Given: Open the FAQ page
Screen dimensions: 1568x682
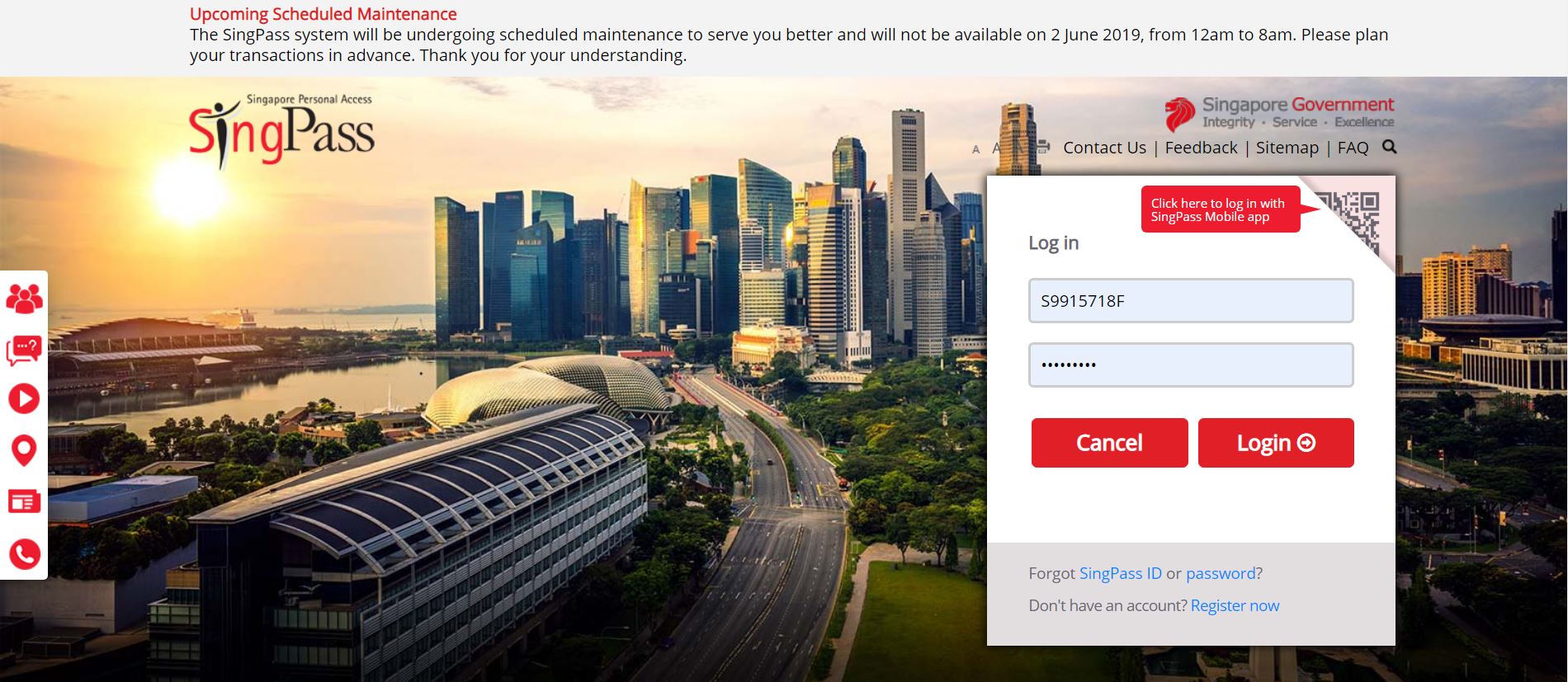Looking at the screenshot, I should pyautogui.click(x=1353, y=148).
